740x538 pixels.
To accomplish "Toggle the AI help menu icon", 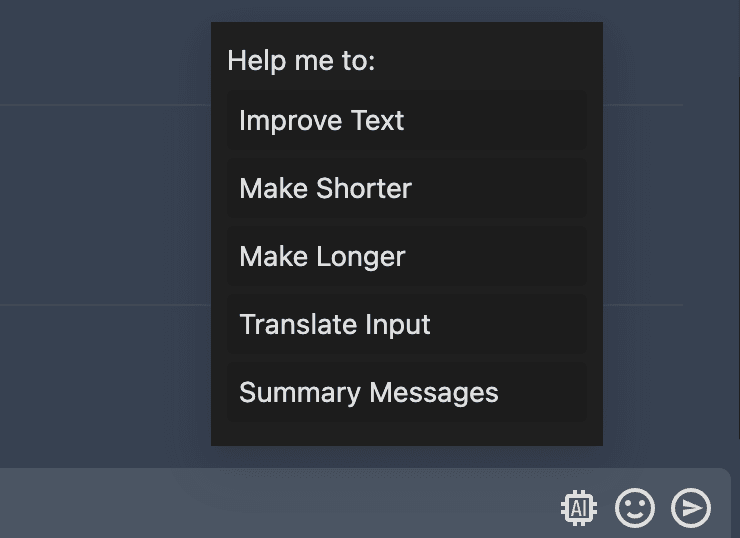I will [x=579, y=508].
